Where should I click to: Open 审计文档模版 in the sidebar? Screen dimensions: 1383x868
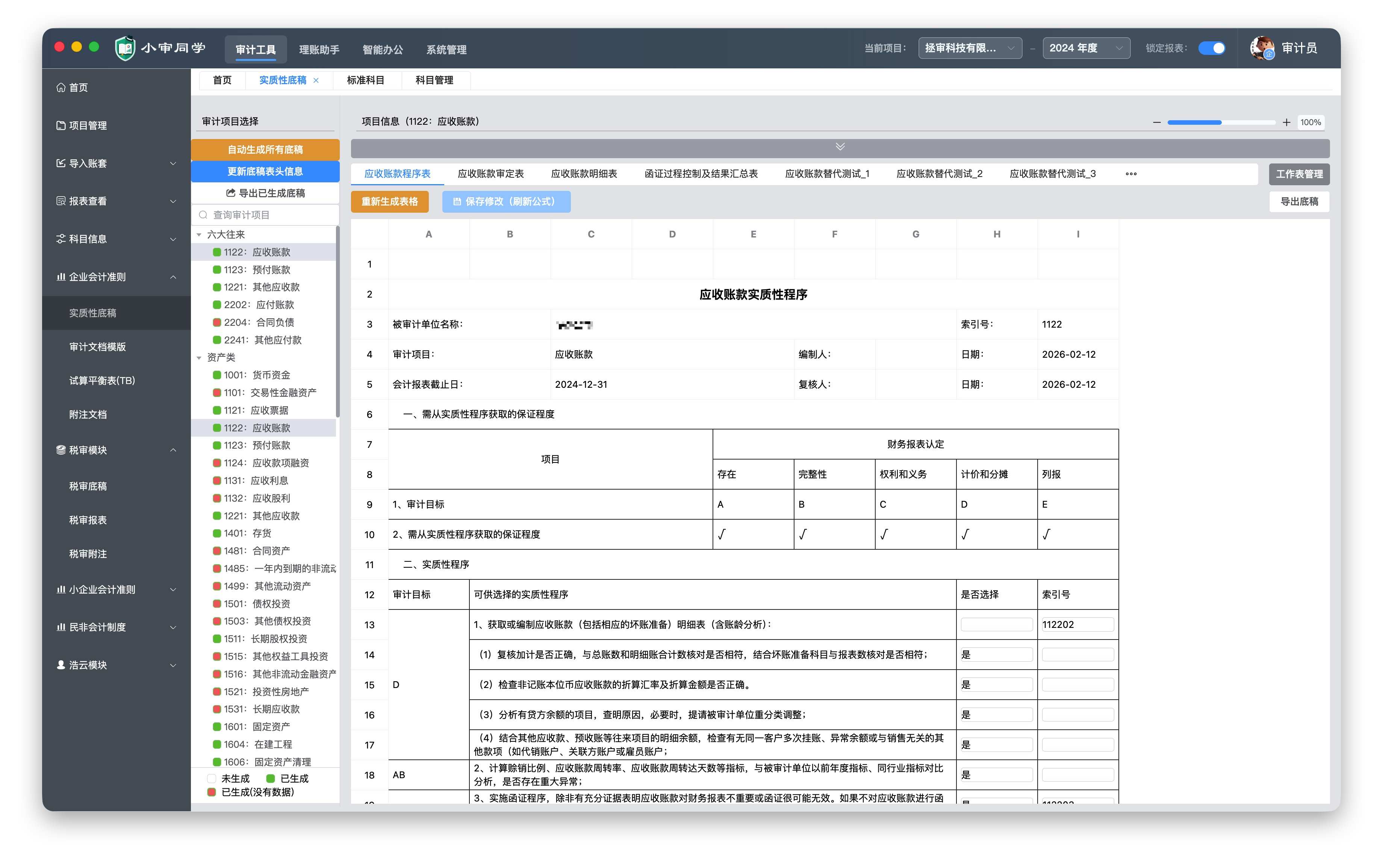click(x=98, y=347)
